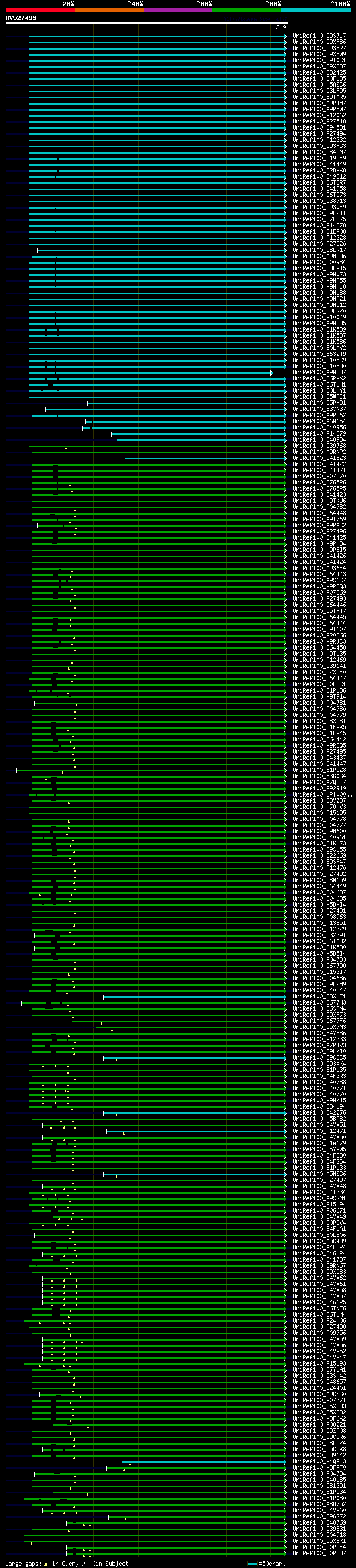The width and height of the screenshot is (356, 1568).
Task: Select hit label UniRef100_P27520
Action: tap(319, 244)
